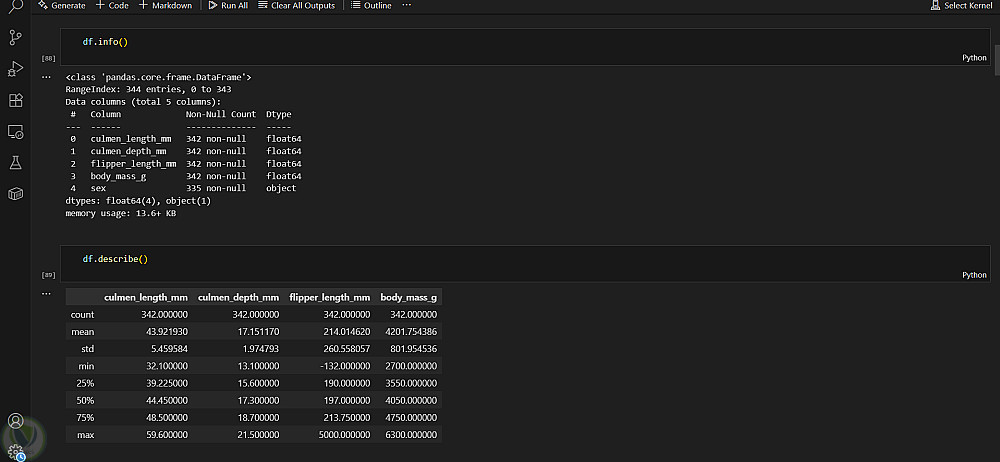This screenshot has height=462, width=1000.
Task: Select the '25%' row label
Action: [x=85, y=384]
